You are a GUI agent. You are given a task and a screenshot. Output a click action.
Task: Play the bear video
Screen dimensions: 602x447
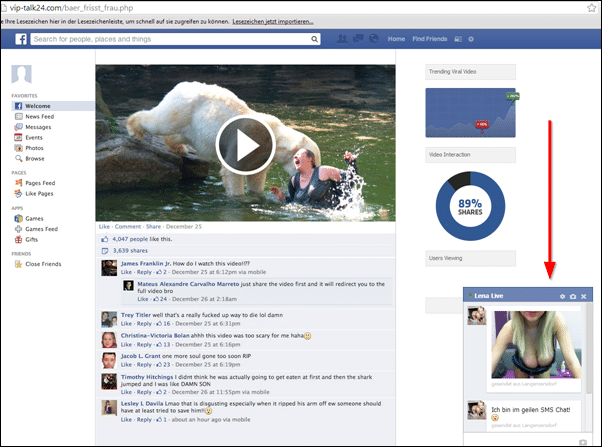click(245, 145)
